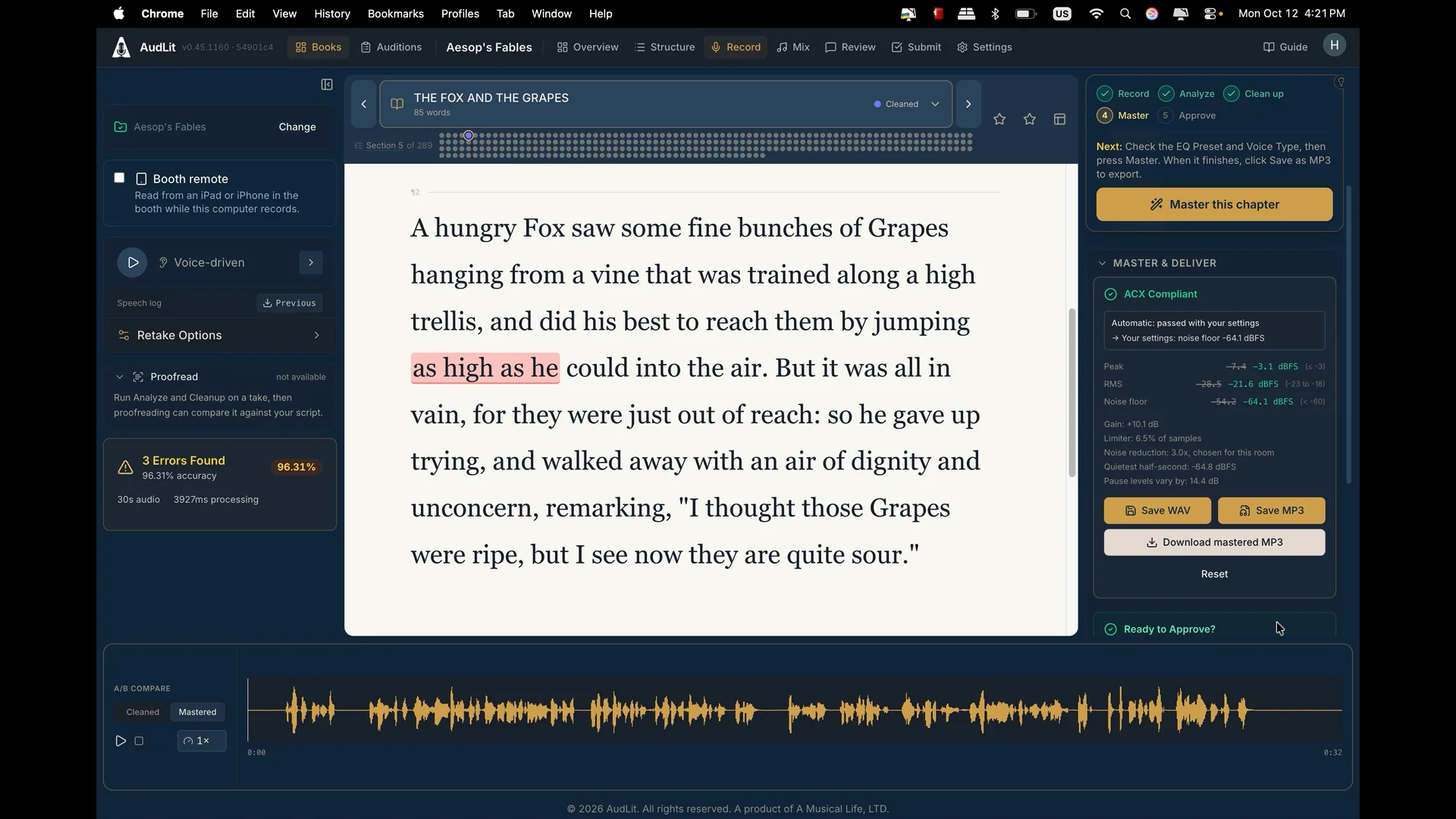Play Voice-driven mode button
This screenshot has width=1456, height=819.
(132, 262)
